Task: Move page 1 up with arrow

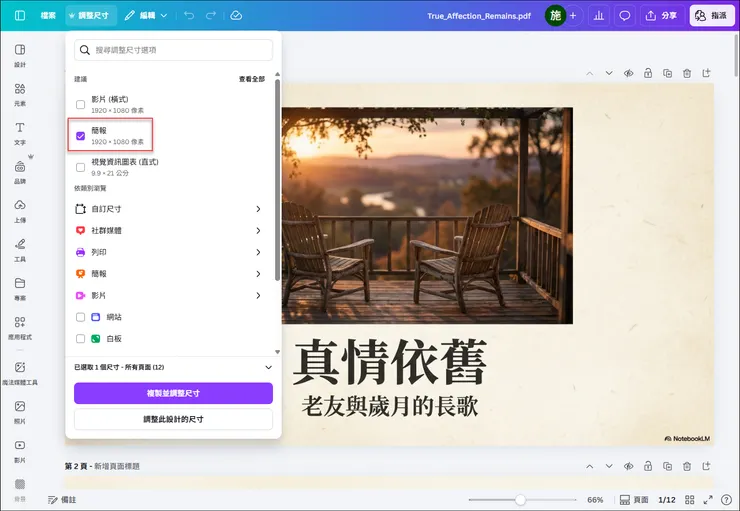Action: tap(589, 73)
